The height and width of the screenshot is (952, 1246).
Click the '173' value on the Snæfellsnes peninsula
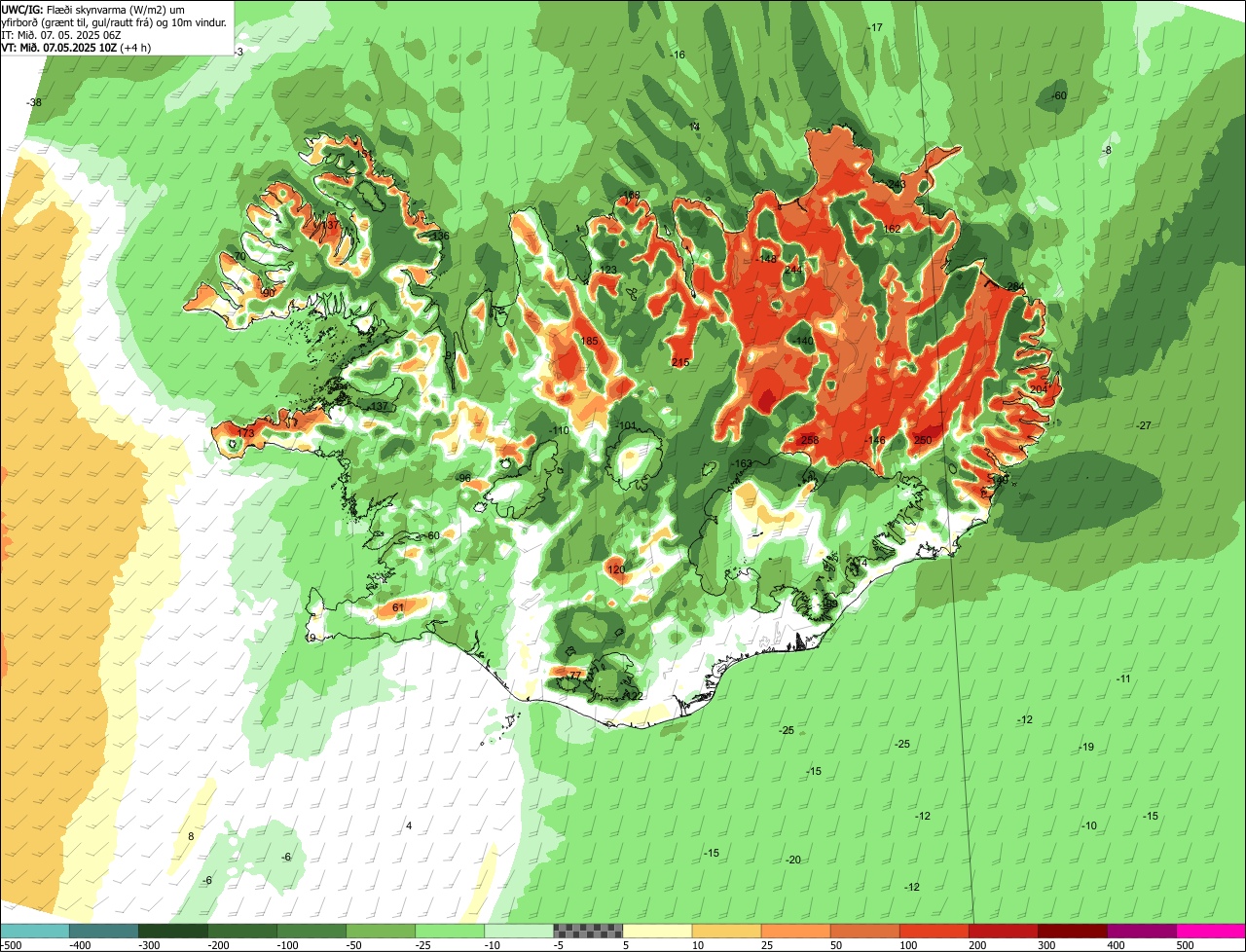coord(245,432)
